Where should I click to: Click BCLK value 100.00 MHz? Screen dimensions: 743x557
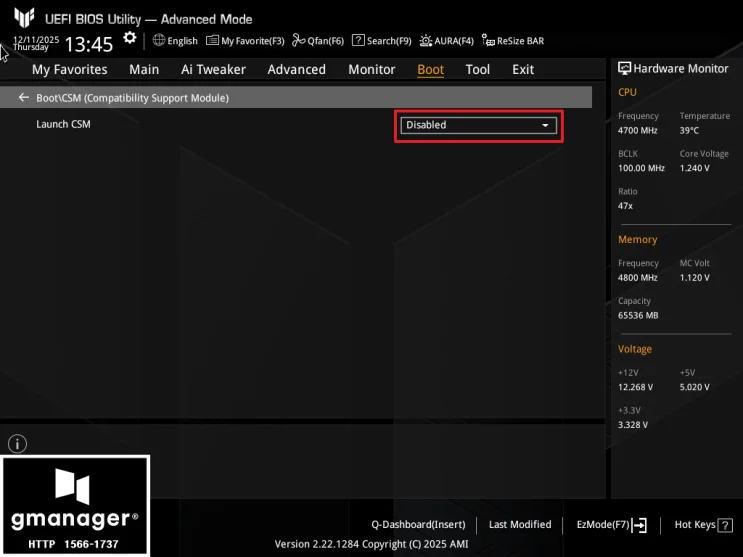point(641,168)
